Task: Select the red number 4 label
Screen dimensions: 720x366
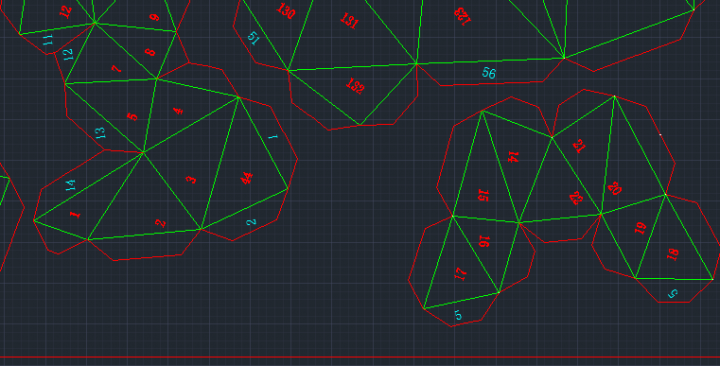Action: pos(178,111)
